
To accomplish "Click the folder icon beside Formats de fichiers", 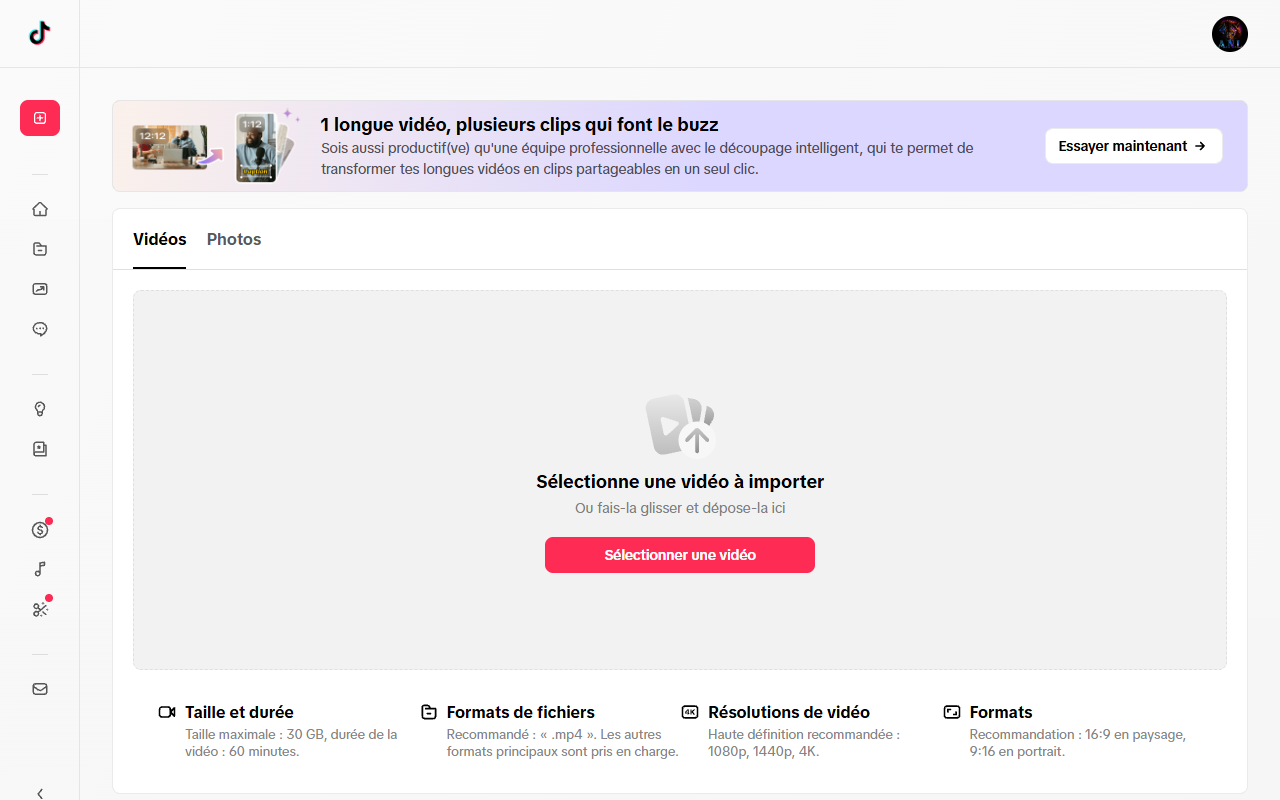I will (x=429, y=712).
